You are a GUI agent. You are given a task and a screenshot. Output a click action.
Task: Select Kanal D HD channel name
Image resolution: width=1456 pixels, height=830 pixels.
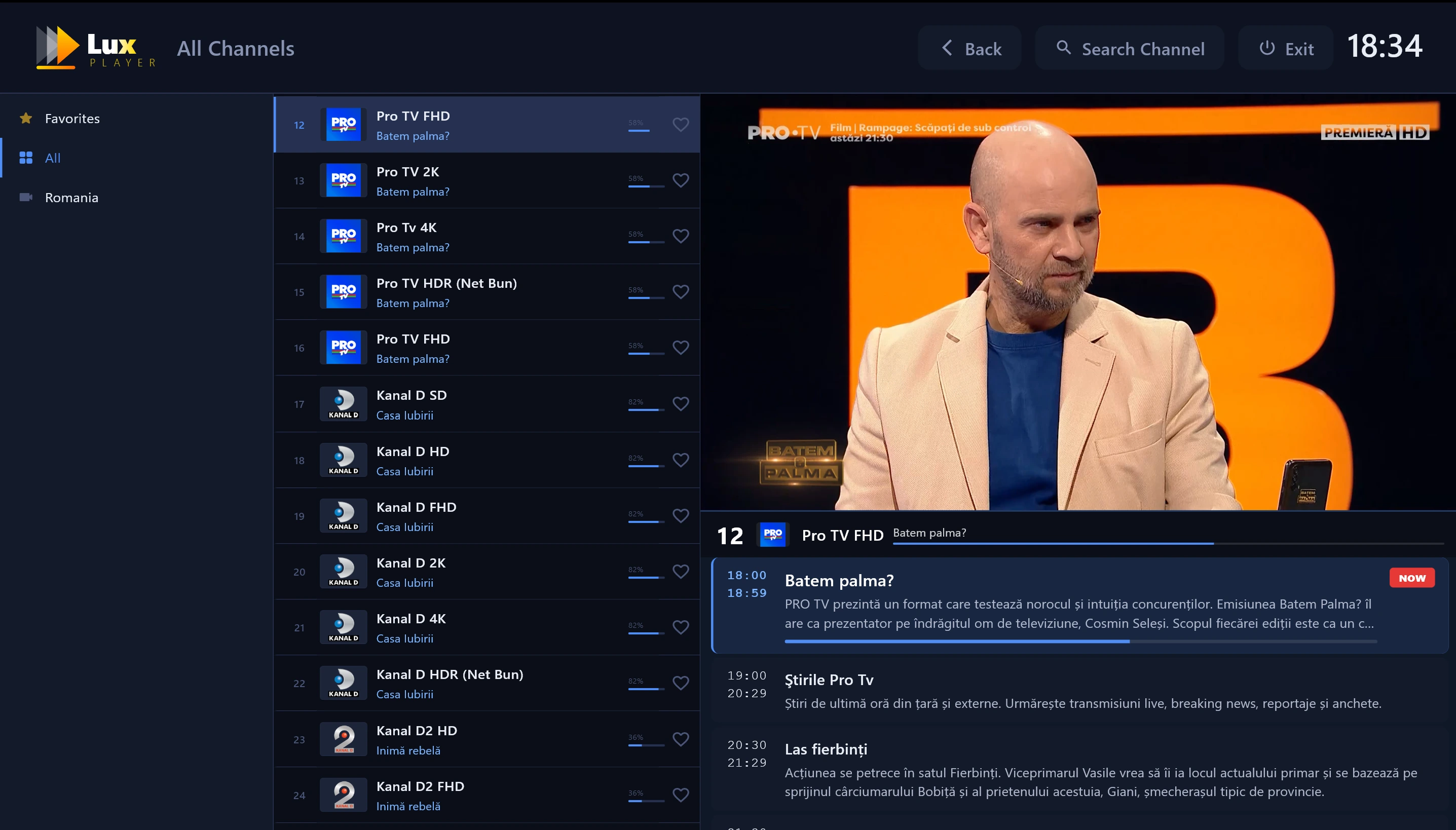coord(413,451)
